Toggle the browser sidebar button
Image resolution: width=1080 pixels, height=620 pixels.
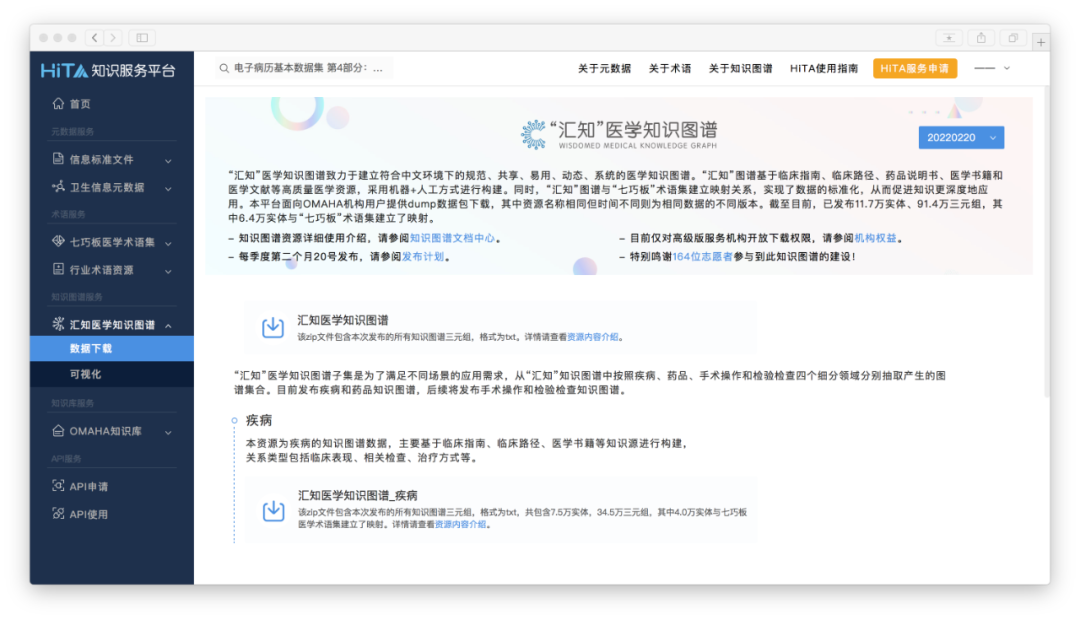tap(142, 38)
